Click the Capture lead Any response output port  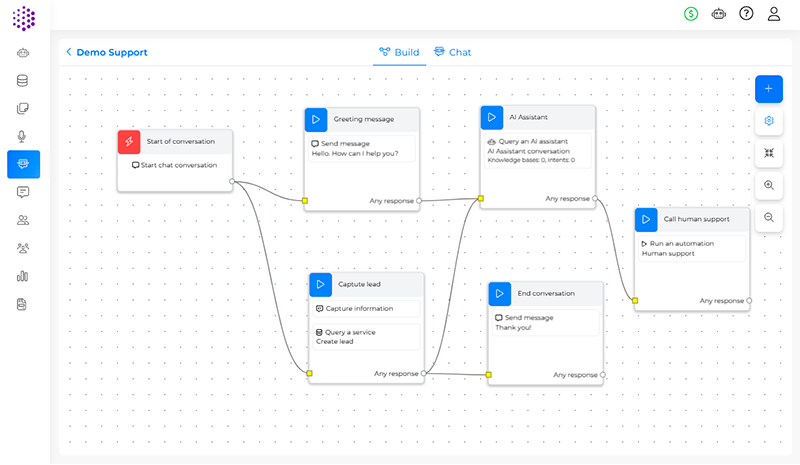(x=424, y=374)
